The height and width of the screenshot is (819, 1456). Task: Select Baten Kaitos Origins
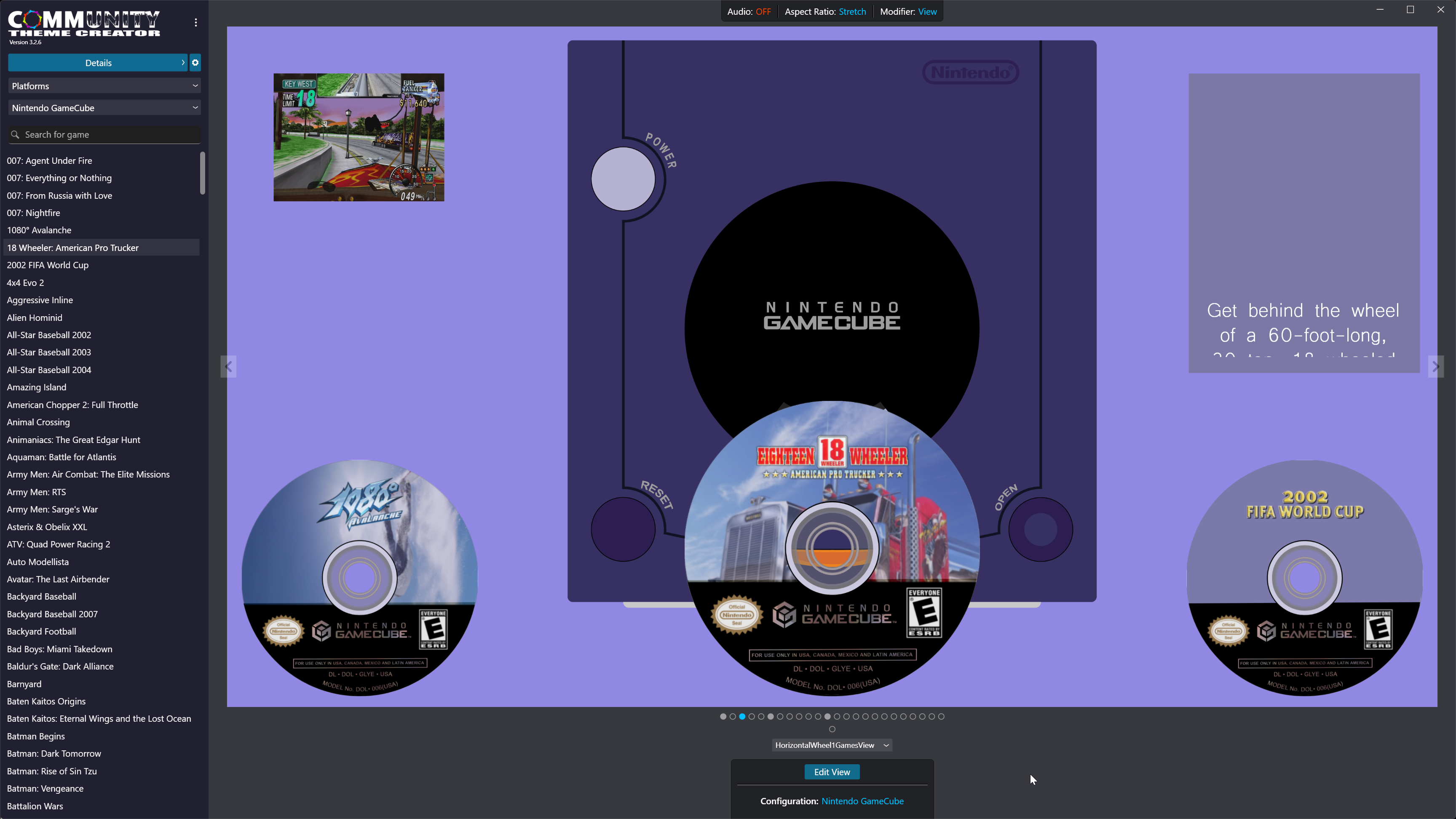click(x=46, y=701)
